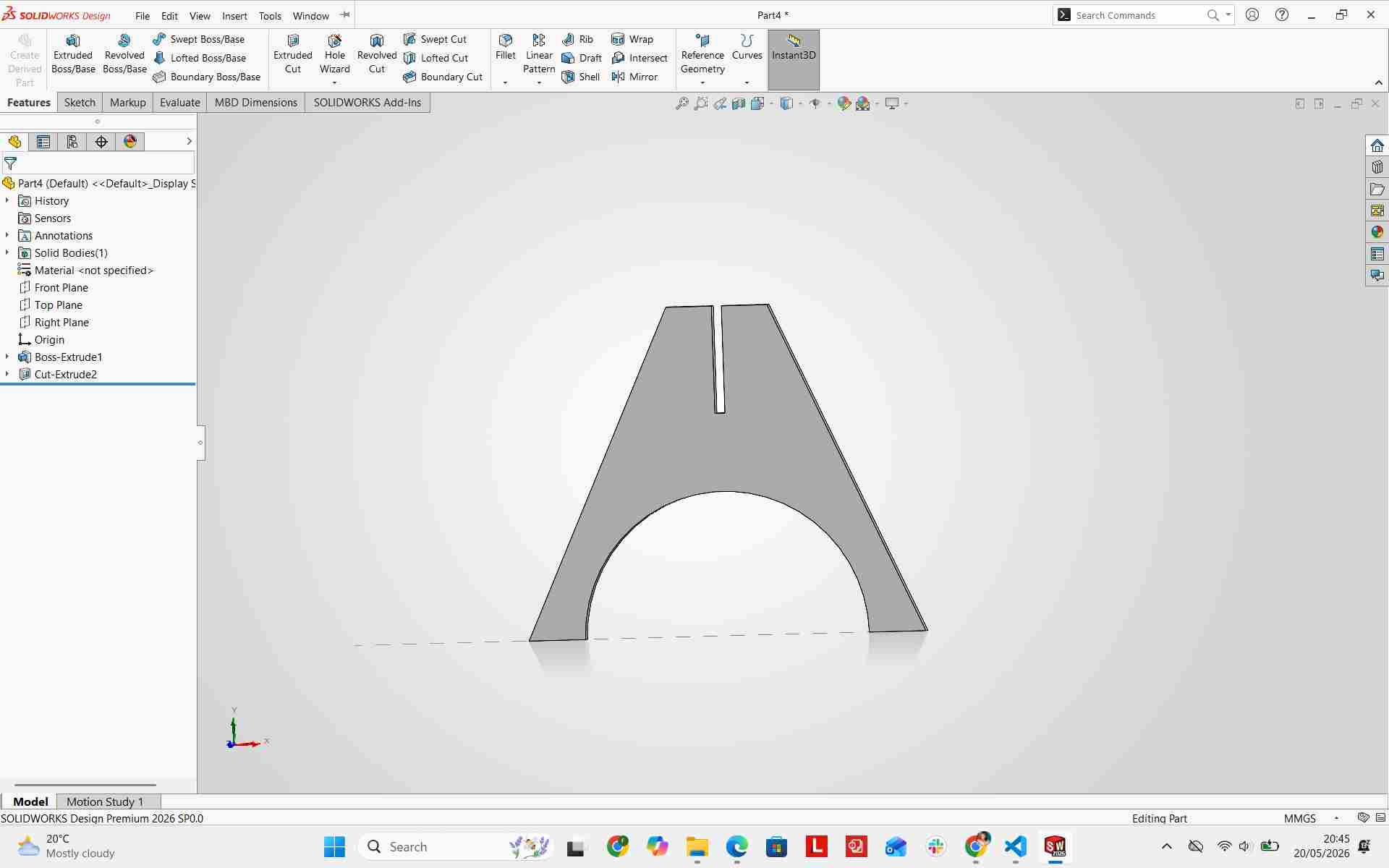Open Hole Wizard dropdown arrow

[x=334, y=82]
